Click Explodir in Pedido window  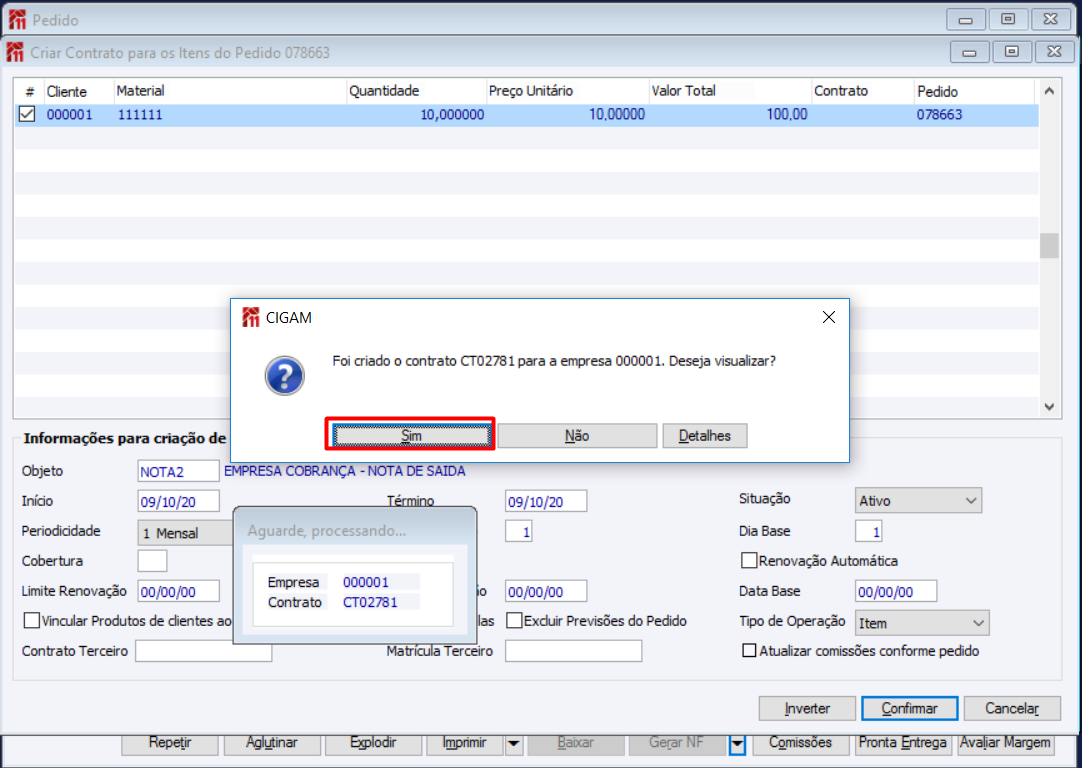point(373,743)
